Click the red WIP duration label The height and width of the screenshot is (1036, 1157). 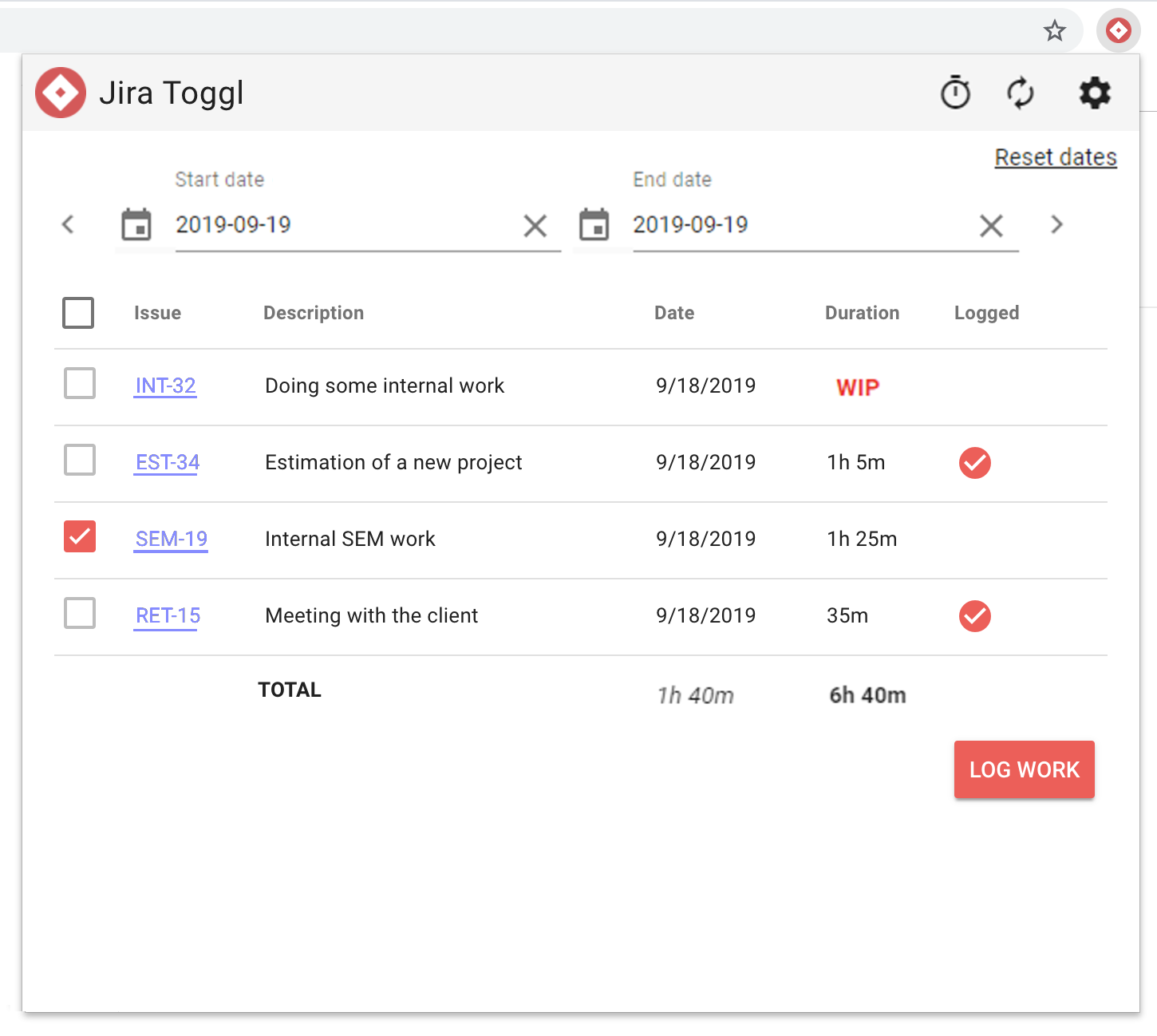(858, 387)
